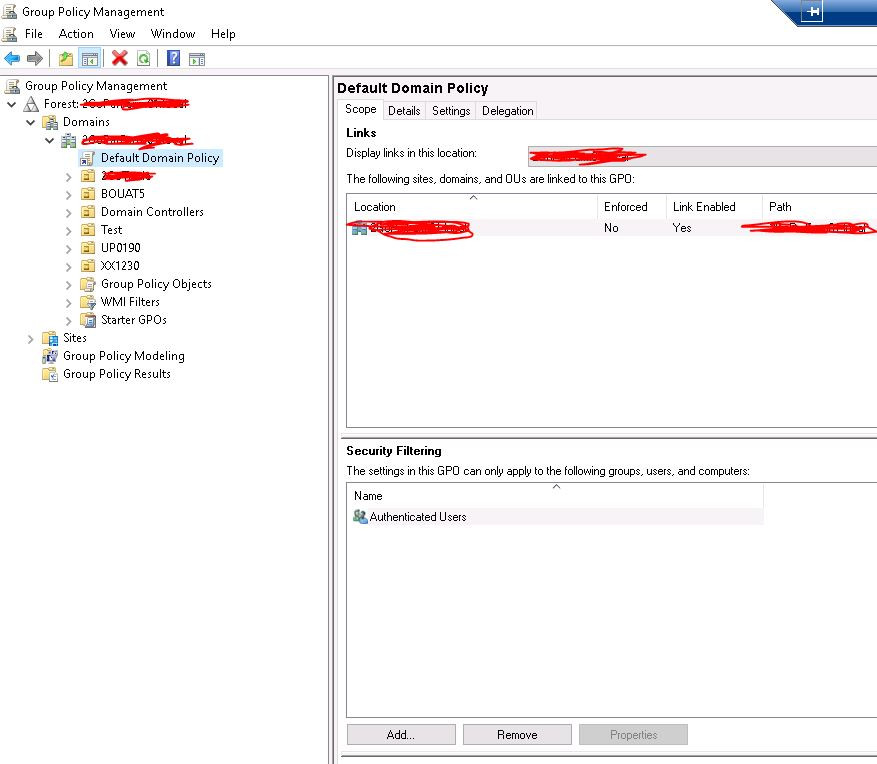This screenshot has height=764, width=877.
Task: Expand the UP0190 OU
Action: point(68,248)
